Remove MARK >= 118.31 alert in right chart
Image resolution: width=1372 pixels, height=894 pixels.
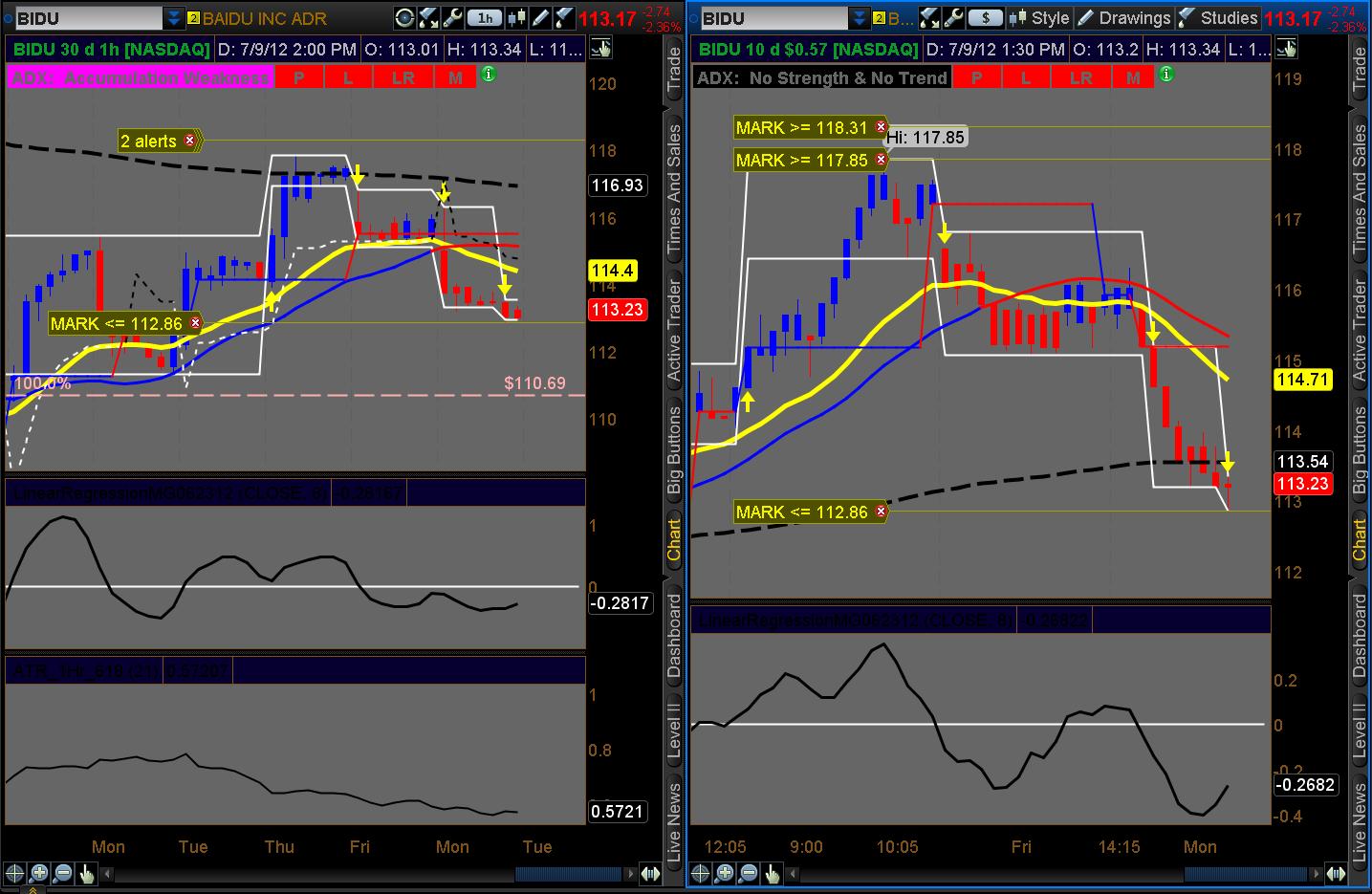[881, 127]
